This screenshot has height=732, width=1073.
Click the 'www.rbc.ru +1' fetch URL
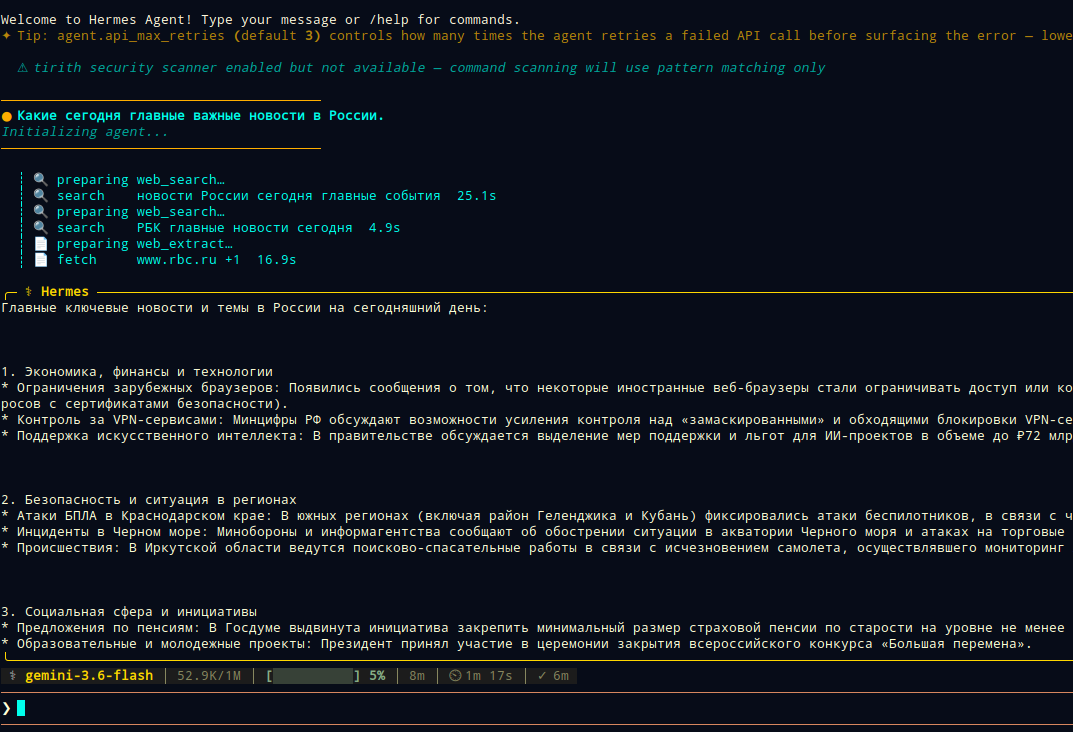coord(188,260)
